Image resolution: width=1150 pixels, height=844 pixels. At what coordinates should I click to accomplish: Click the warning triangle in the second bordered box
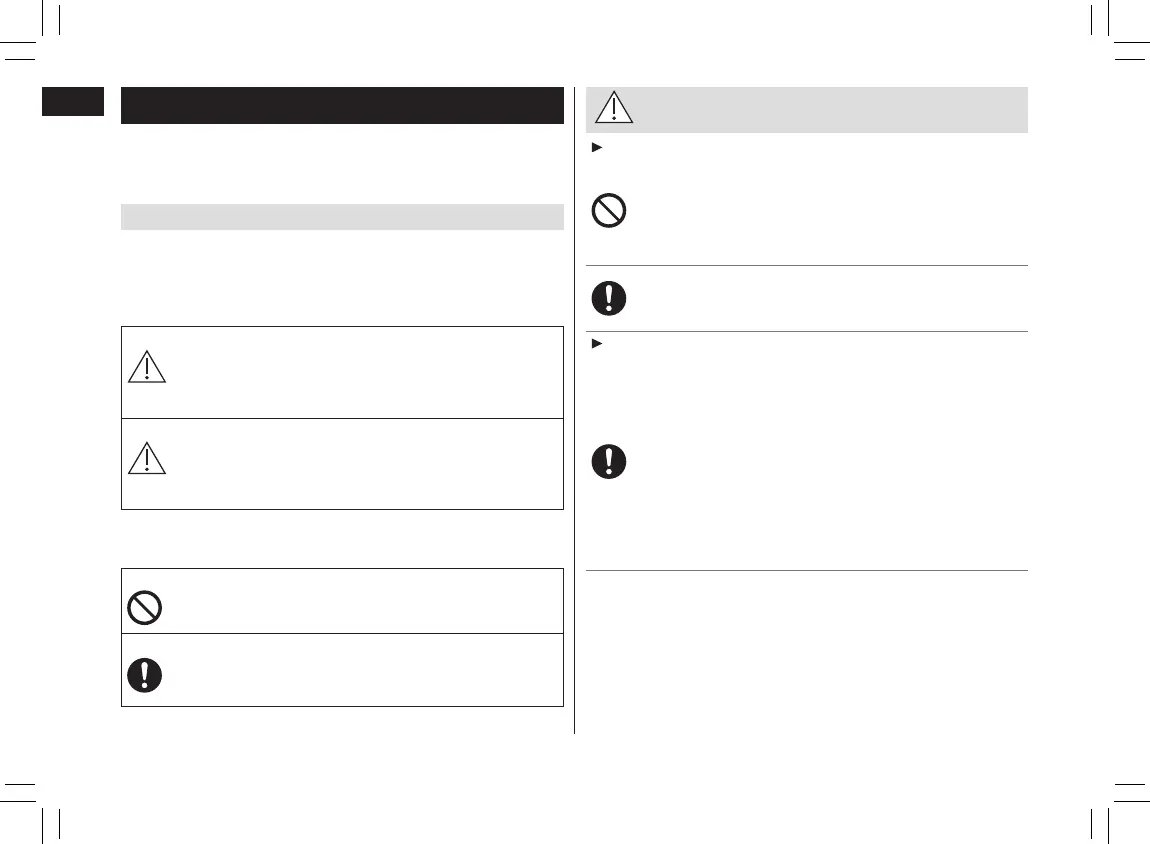tap(146, 459)
